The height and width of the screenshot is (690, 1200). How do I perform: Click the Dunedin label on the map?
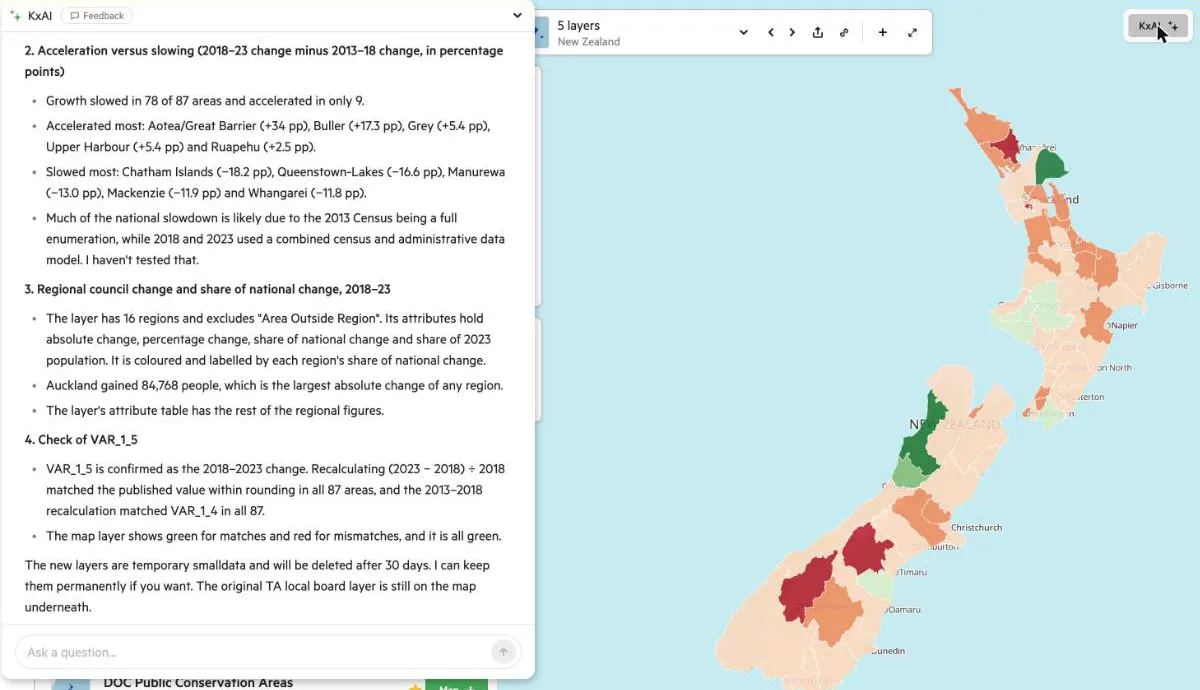(888, 651)
